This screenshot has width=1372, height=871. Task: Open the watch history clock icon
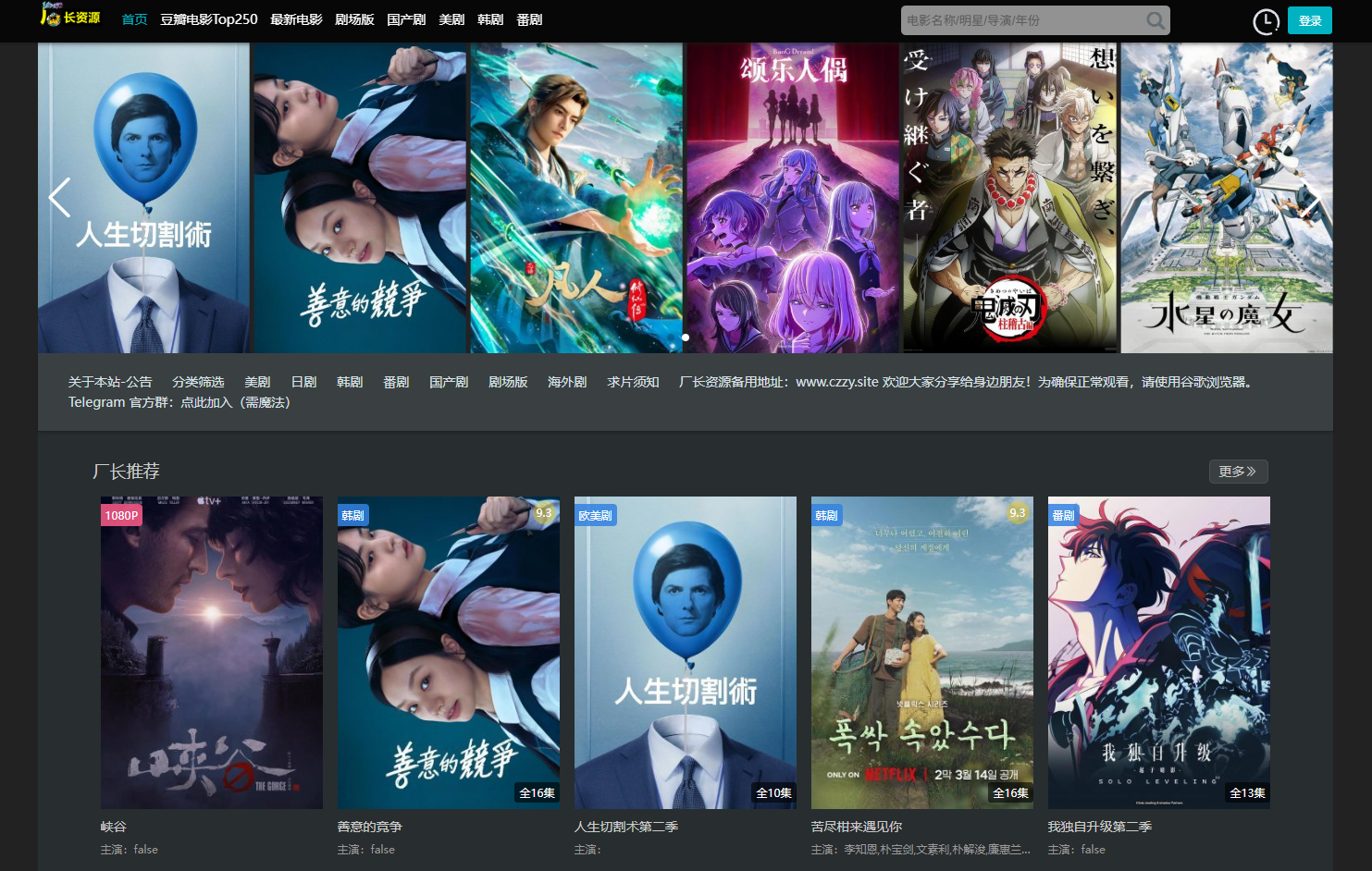[1265, 21]
